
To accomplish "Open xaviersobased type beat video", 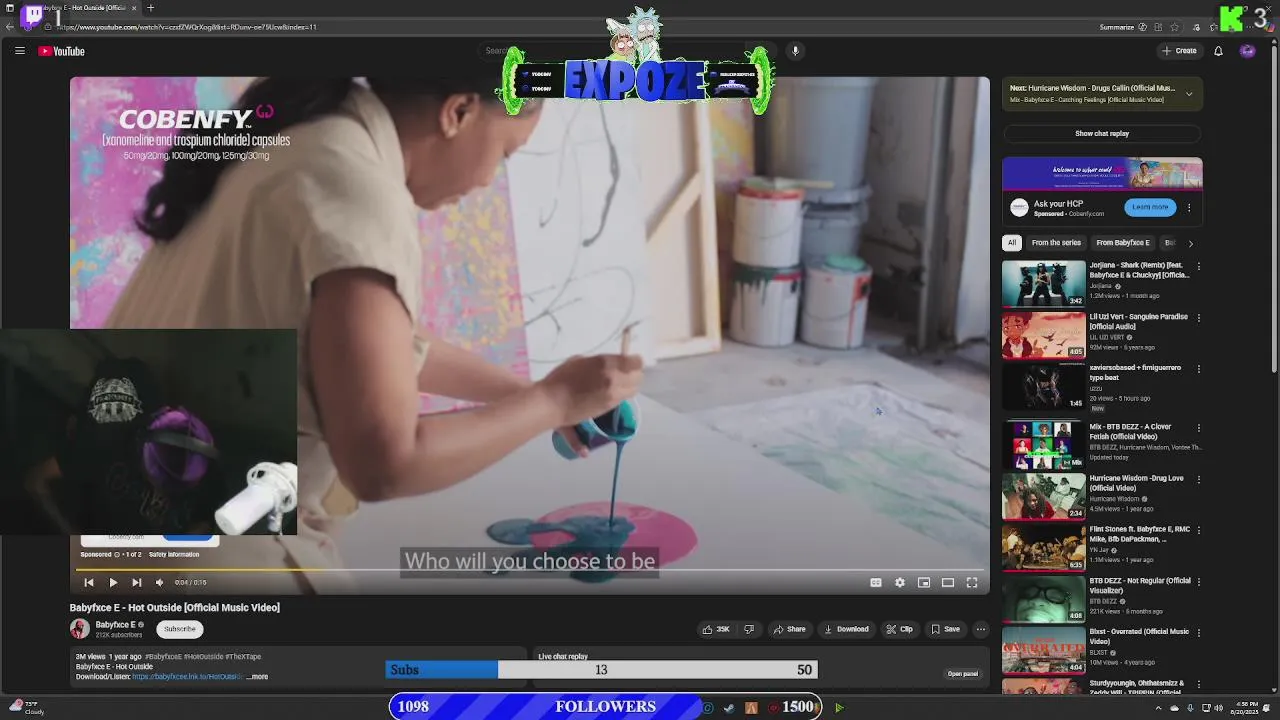I will (1044, 386).
